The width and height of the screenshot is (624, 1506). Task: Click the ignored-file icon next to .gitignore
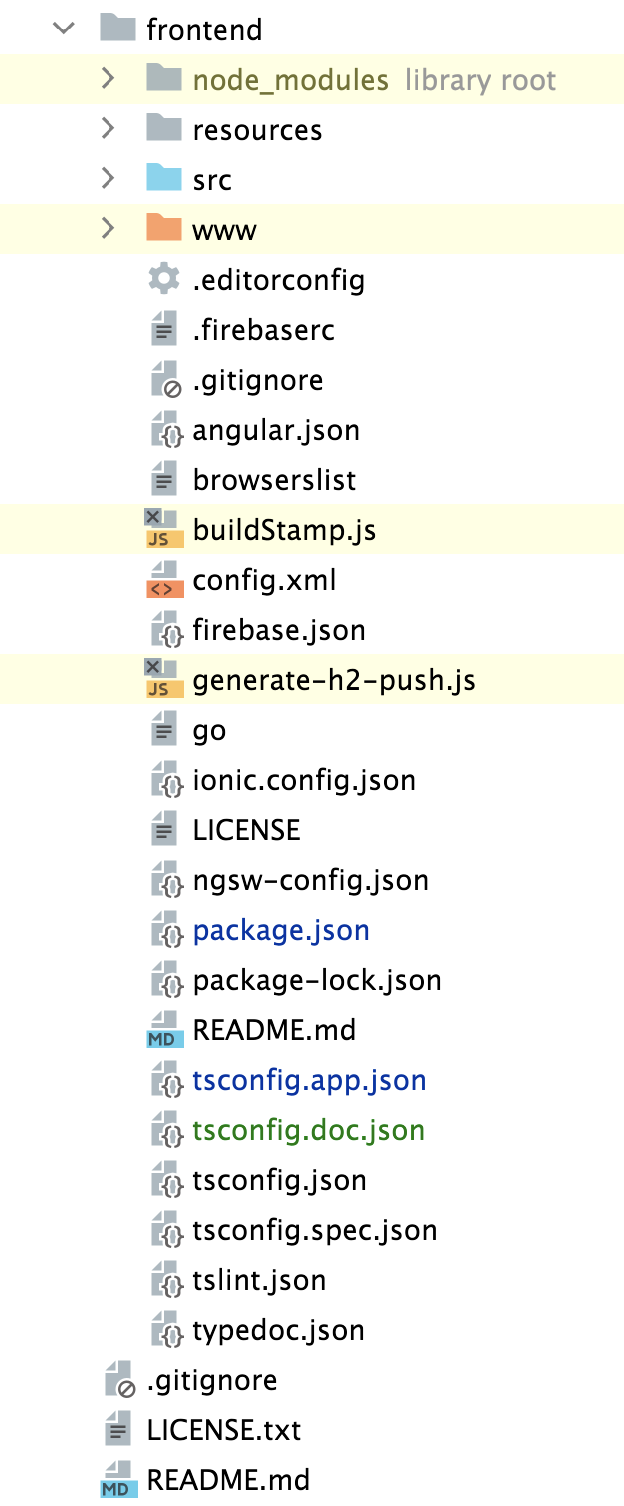[x=163, y=380]
